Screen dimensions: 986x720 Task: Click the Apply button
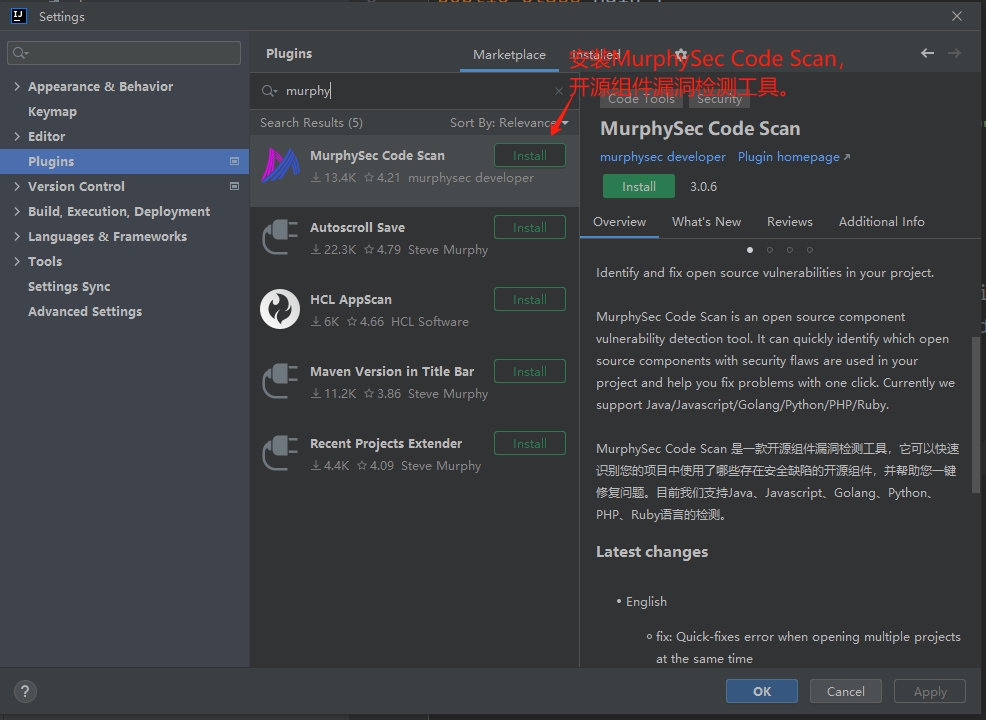pyautogui.click(x=930, y=692)
